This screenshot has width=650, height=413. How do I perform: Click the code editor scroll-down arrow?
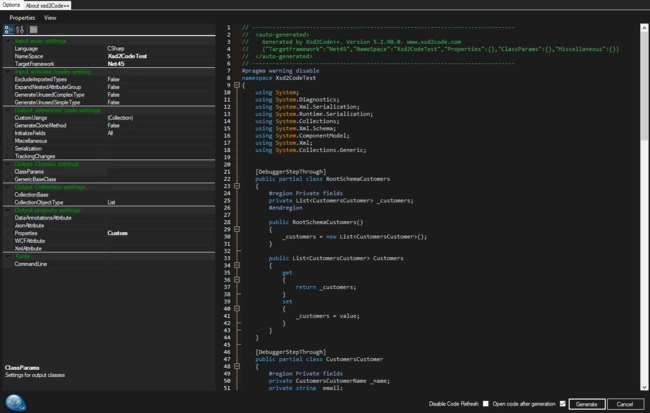[x=644, y=387]
